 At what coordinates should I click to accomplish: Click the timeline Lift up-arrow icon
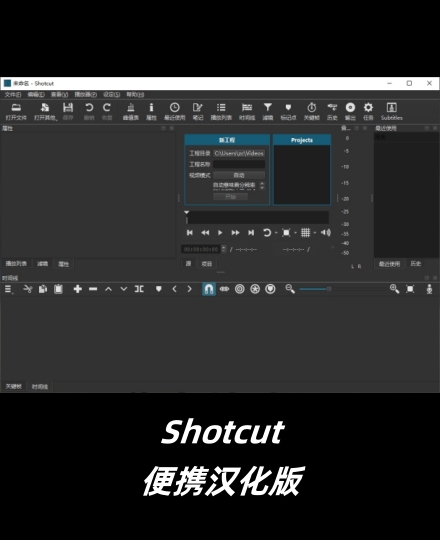(x=108, y=289)
